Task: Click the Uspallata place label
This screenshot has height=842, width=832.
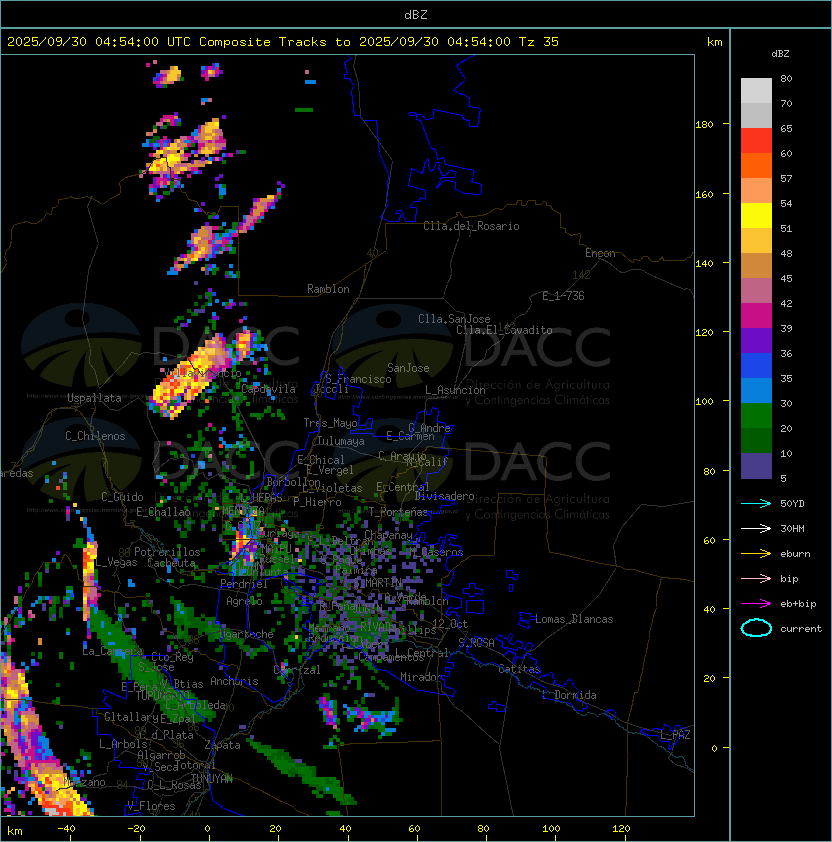Action: point(94,398)
